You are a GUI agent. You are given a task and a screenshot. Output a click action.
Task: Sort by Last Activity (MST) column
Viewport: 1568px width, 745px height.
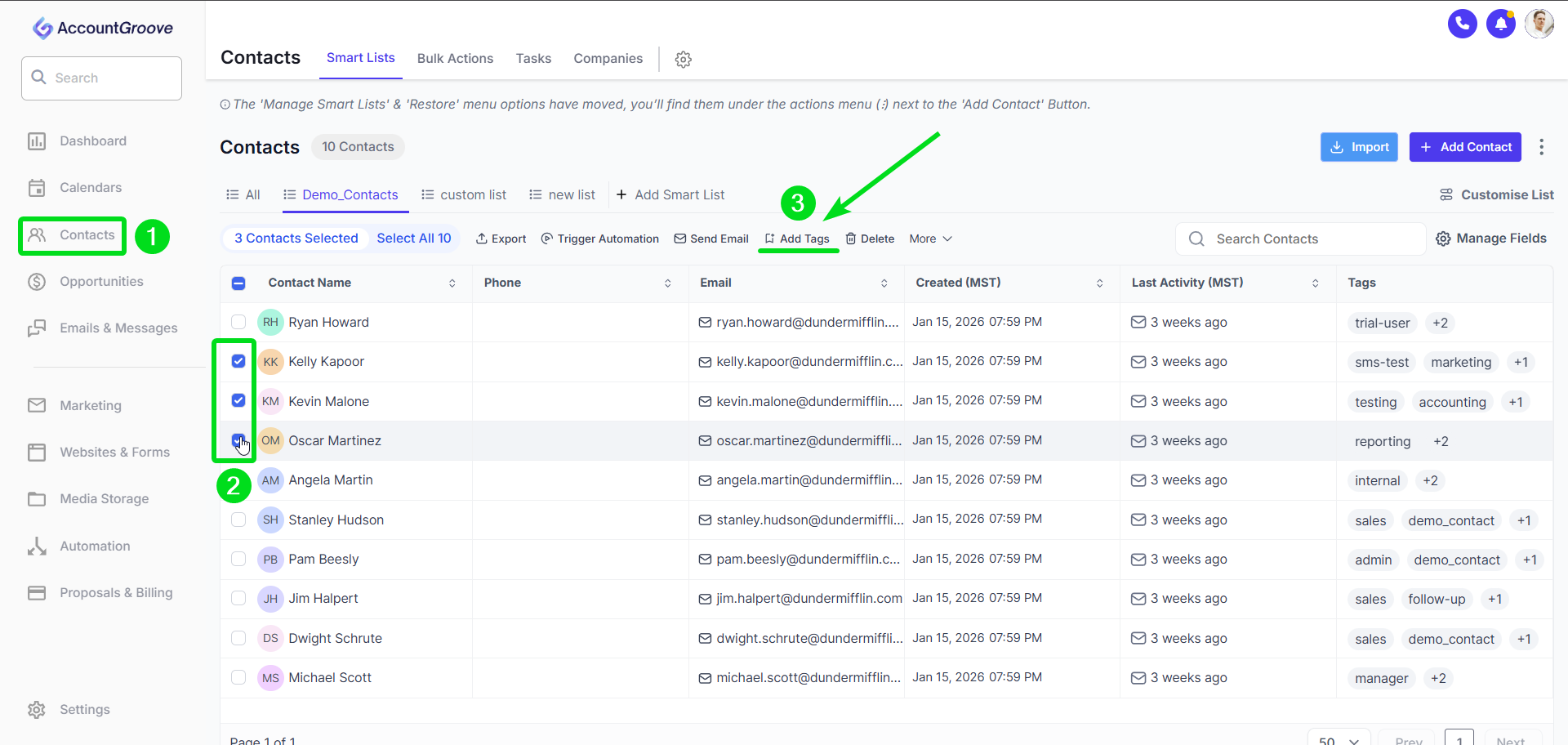point(1316,283)
